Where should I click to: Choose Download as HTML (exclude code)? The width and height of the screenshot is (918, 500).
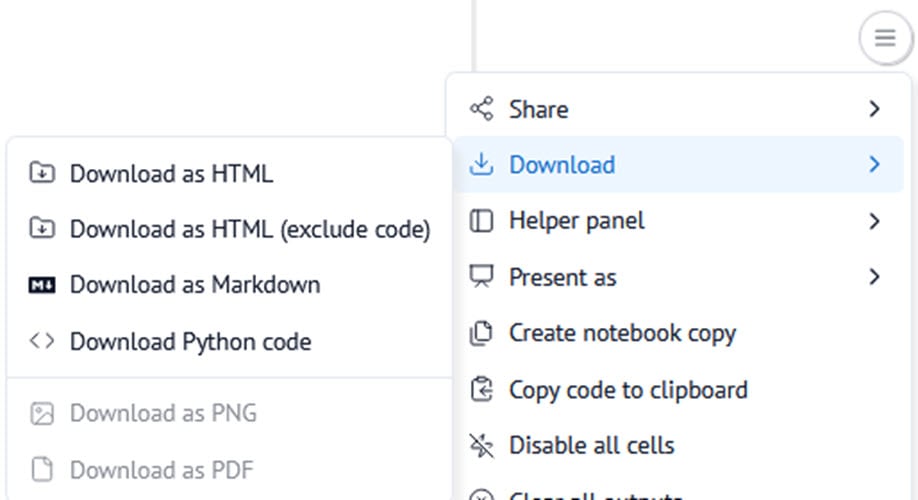(x=250, y=230)
